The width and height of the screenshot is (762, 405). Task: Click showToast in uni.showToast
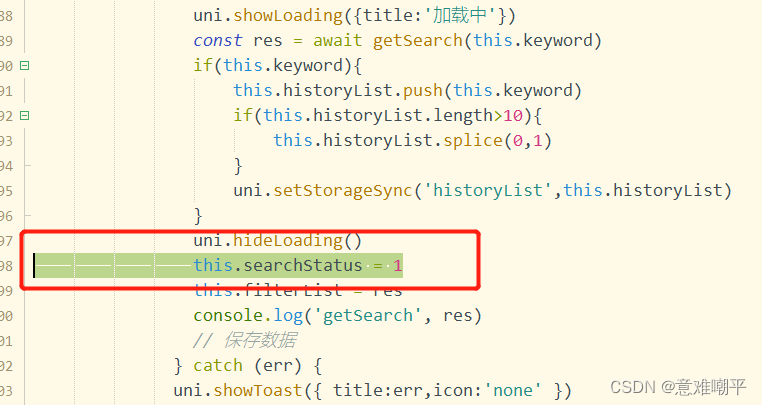pos(258,390)
